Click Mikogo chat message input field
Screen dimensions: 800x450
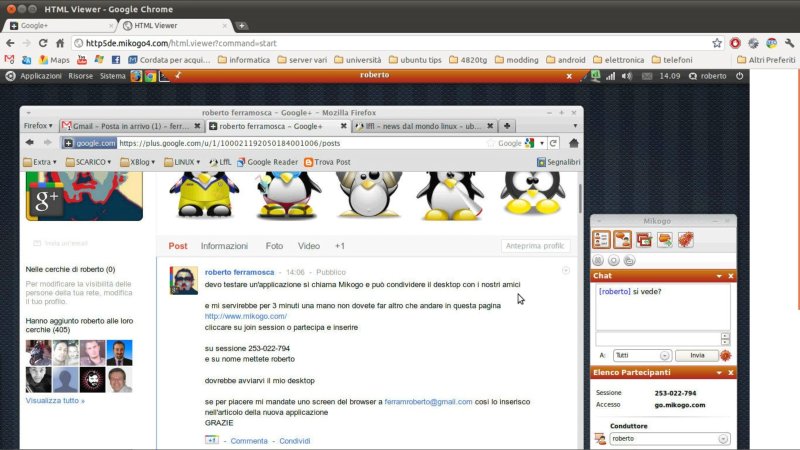coord(658,339)
